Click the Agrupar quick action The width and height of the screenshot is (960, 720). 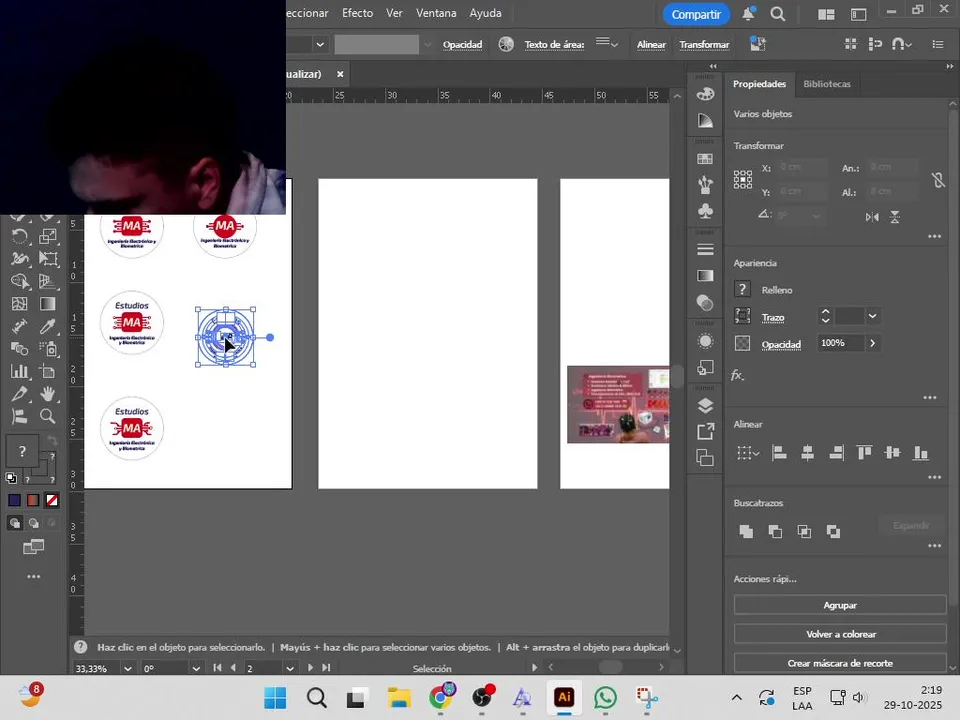tap(840, 605)
